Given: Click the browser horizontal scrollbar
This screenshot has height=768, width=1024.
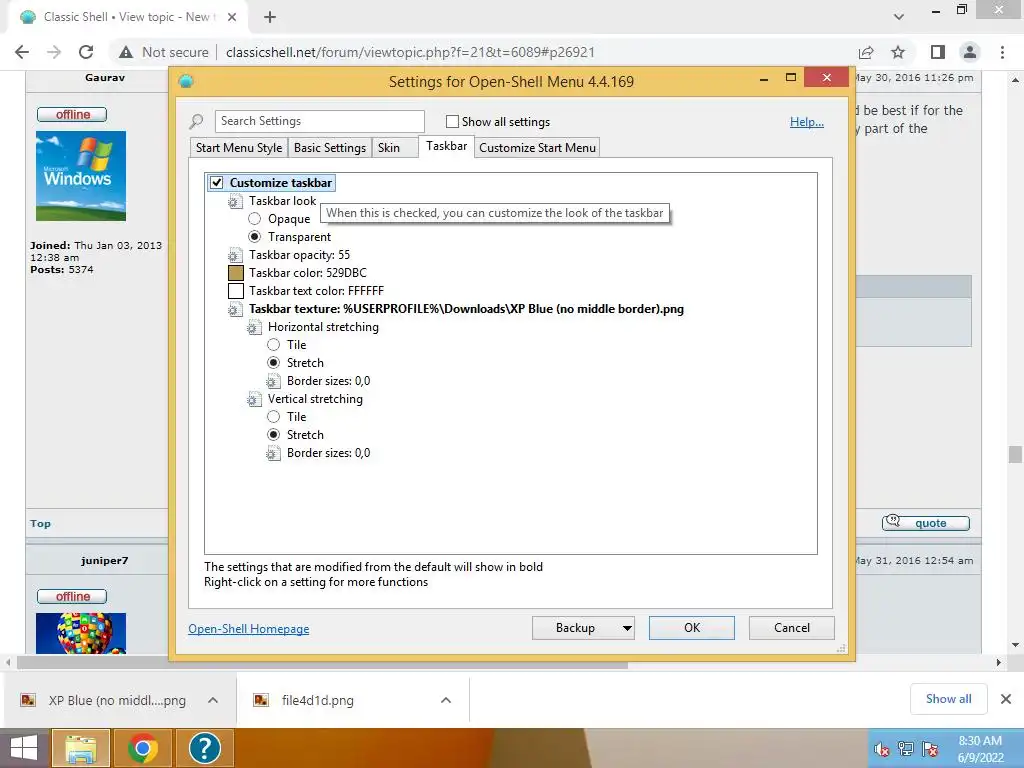Looking at the screenshot, I should pyautogui.click(x=321, y=663).
